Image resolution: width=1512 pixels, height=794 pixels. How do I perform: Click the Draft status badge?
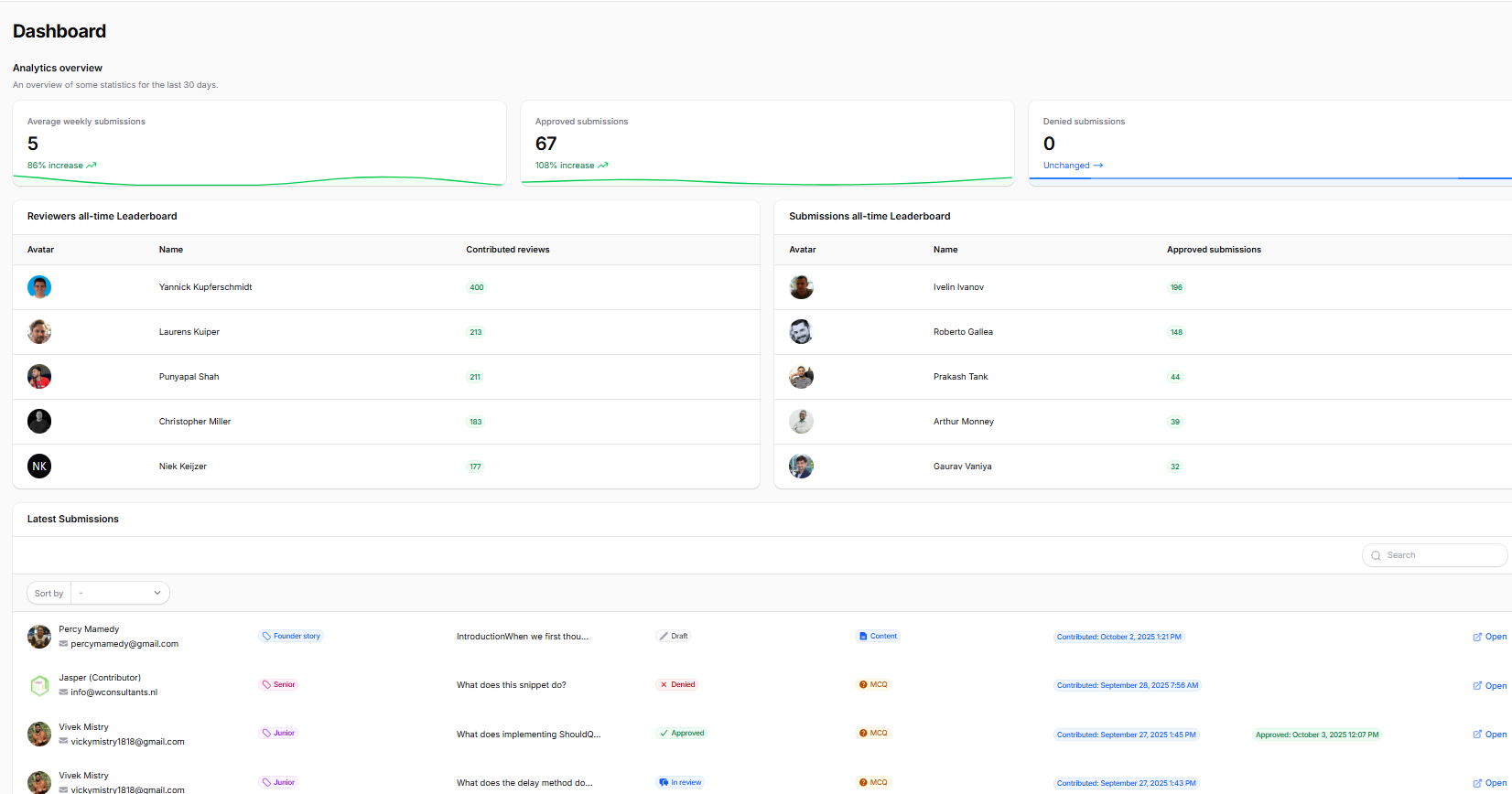674,636
